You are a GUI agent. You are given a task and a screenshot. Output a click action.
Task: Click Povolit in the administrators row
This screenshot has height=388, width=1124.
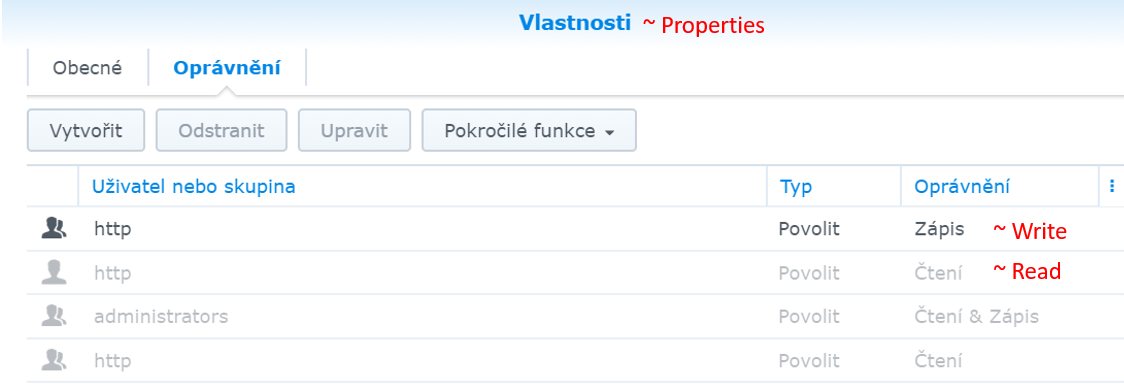(809, 316)
